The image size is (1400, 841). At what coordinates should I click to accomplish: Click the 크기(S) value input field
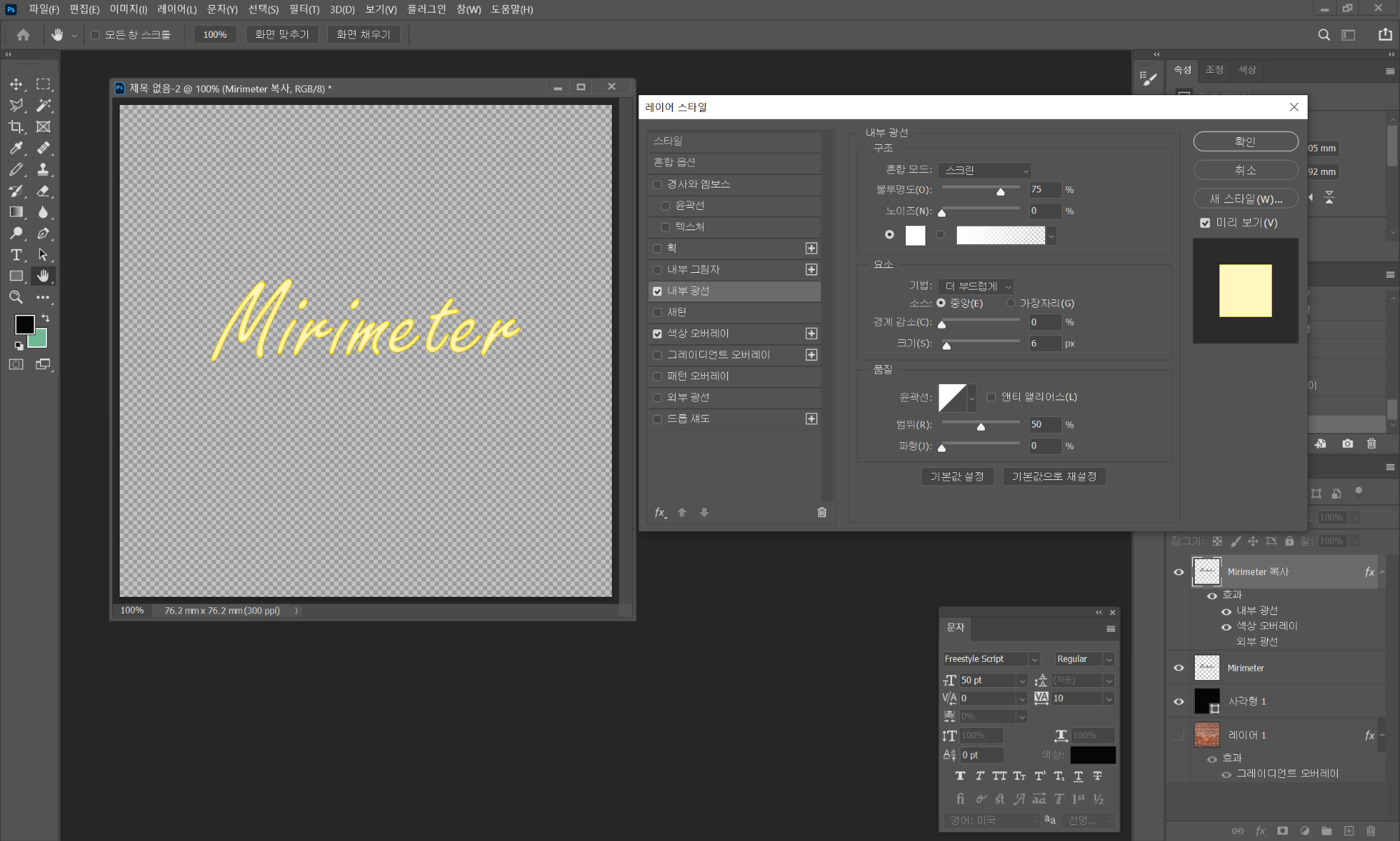click(x=1044, y=344)
